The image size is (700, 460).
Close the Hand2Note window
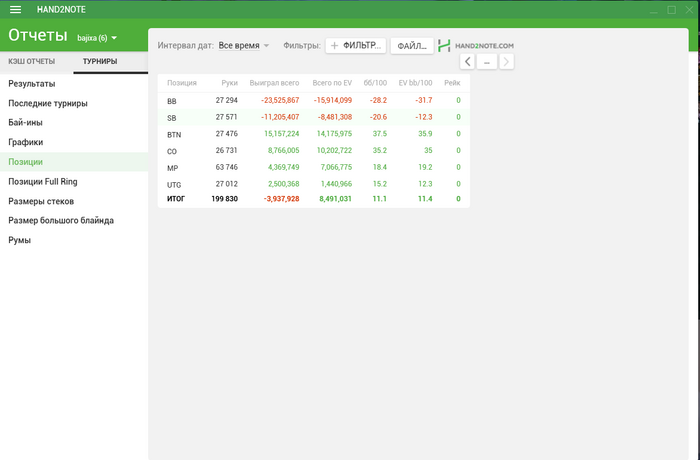[689, 10]
